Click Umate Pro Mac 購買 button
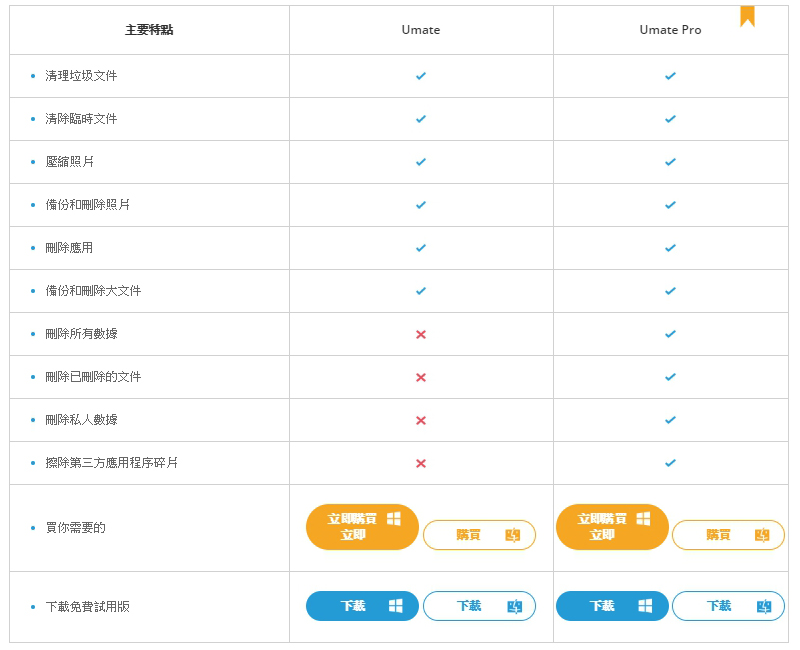The width and height of the screenshot is (800, 650). click(x=729, y=535)
